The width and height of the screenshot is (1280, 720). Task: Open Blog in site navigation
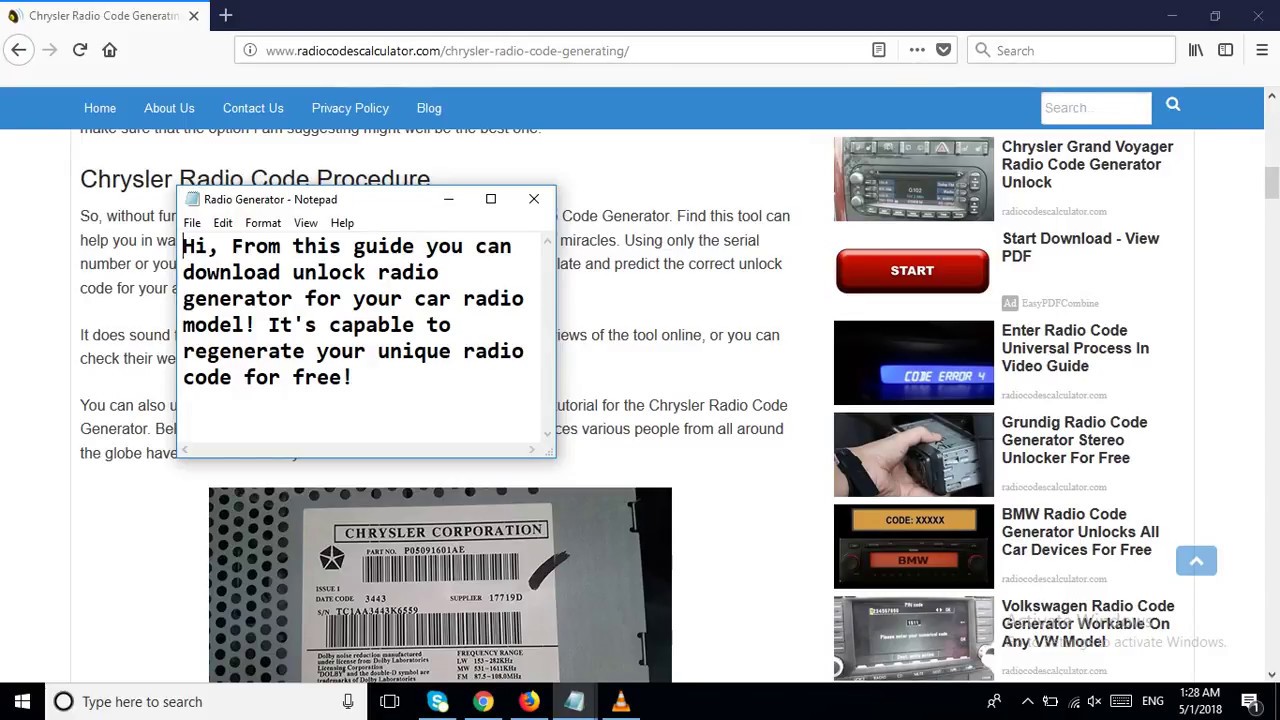[429, 108]
